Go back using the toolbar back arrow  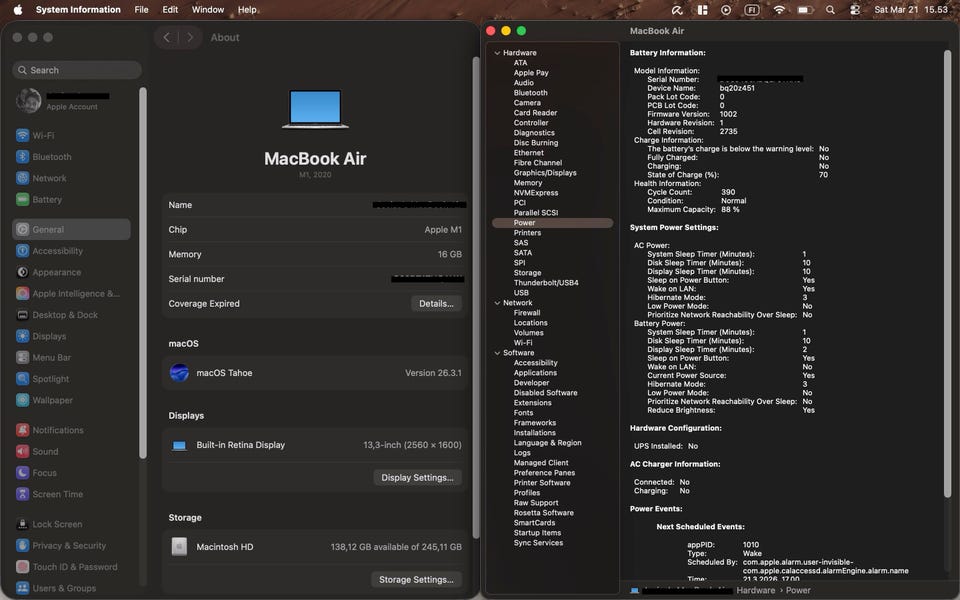(x=167, y=38)
